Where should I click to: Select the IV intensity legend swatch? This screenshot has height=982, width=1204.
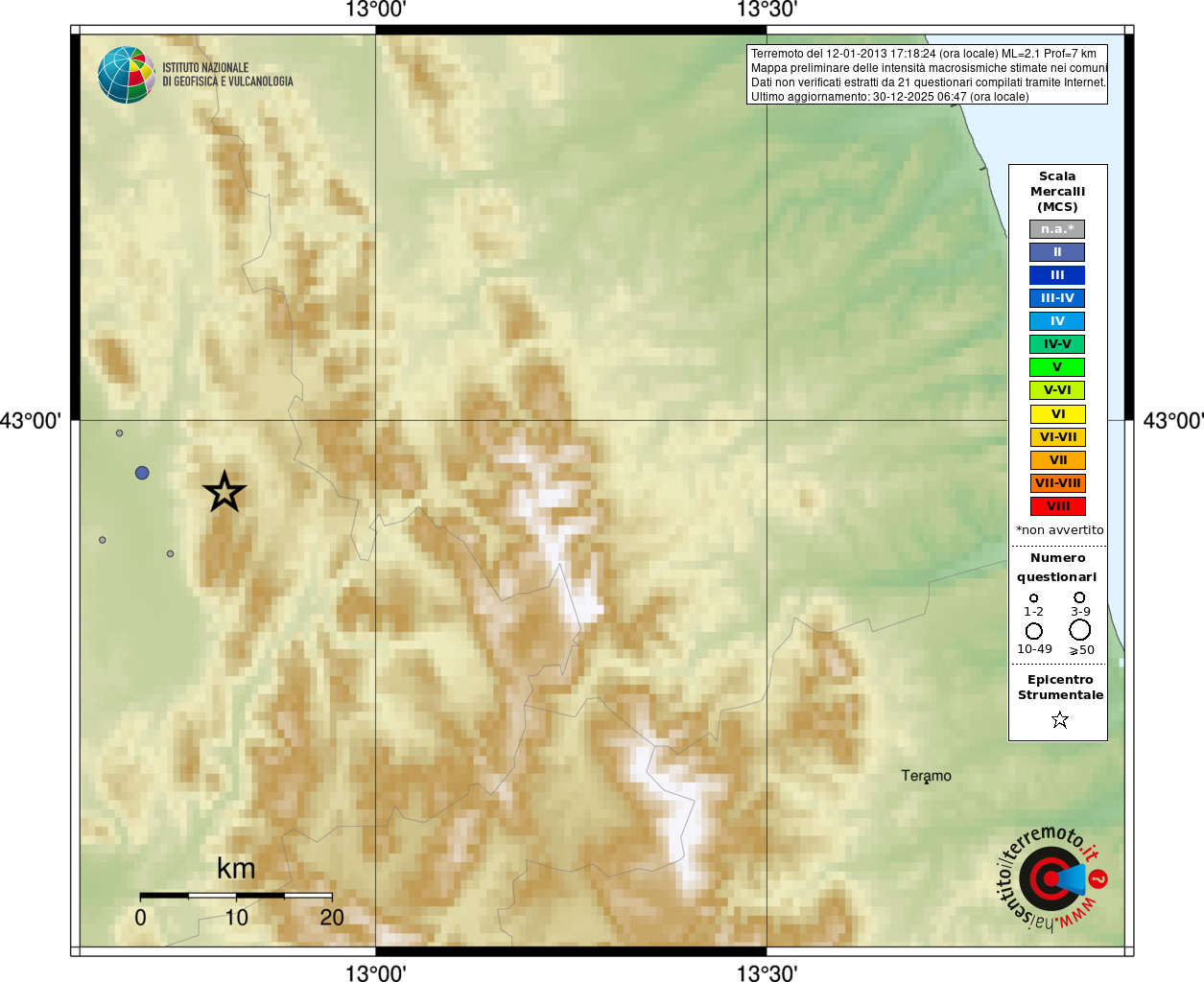click(1057, 321)
